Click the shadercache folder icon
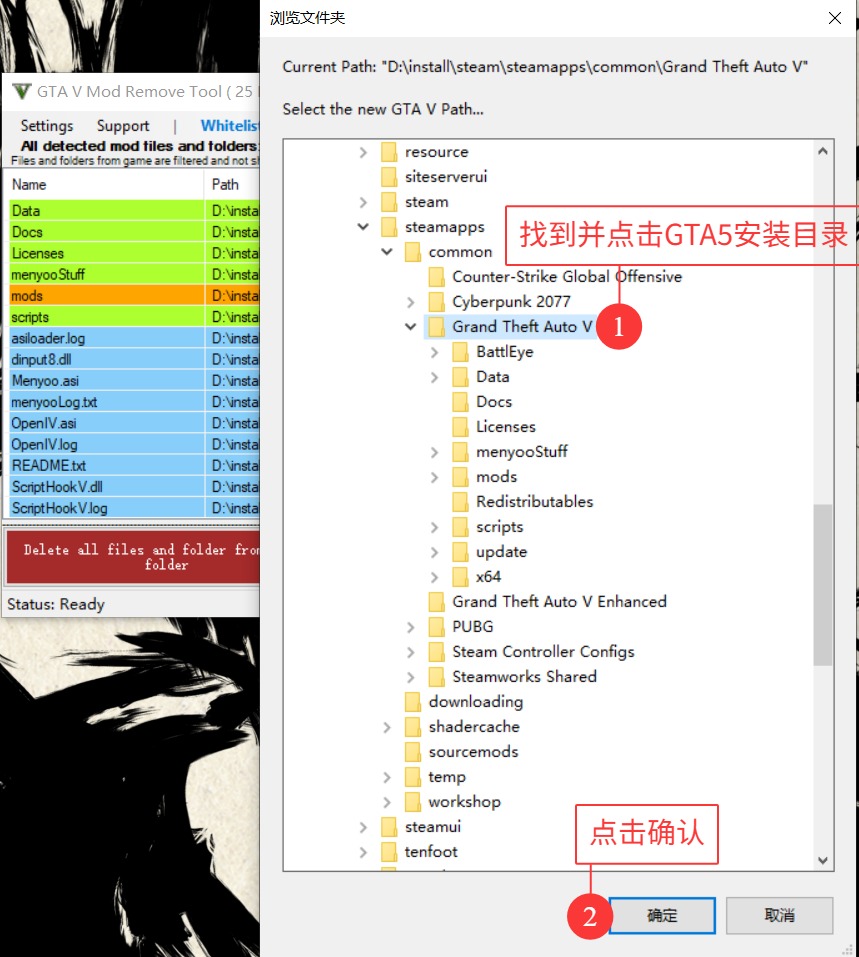Screen dimensions: 859x957 411,726
